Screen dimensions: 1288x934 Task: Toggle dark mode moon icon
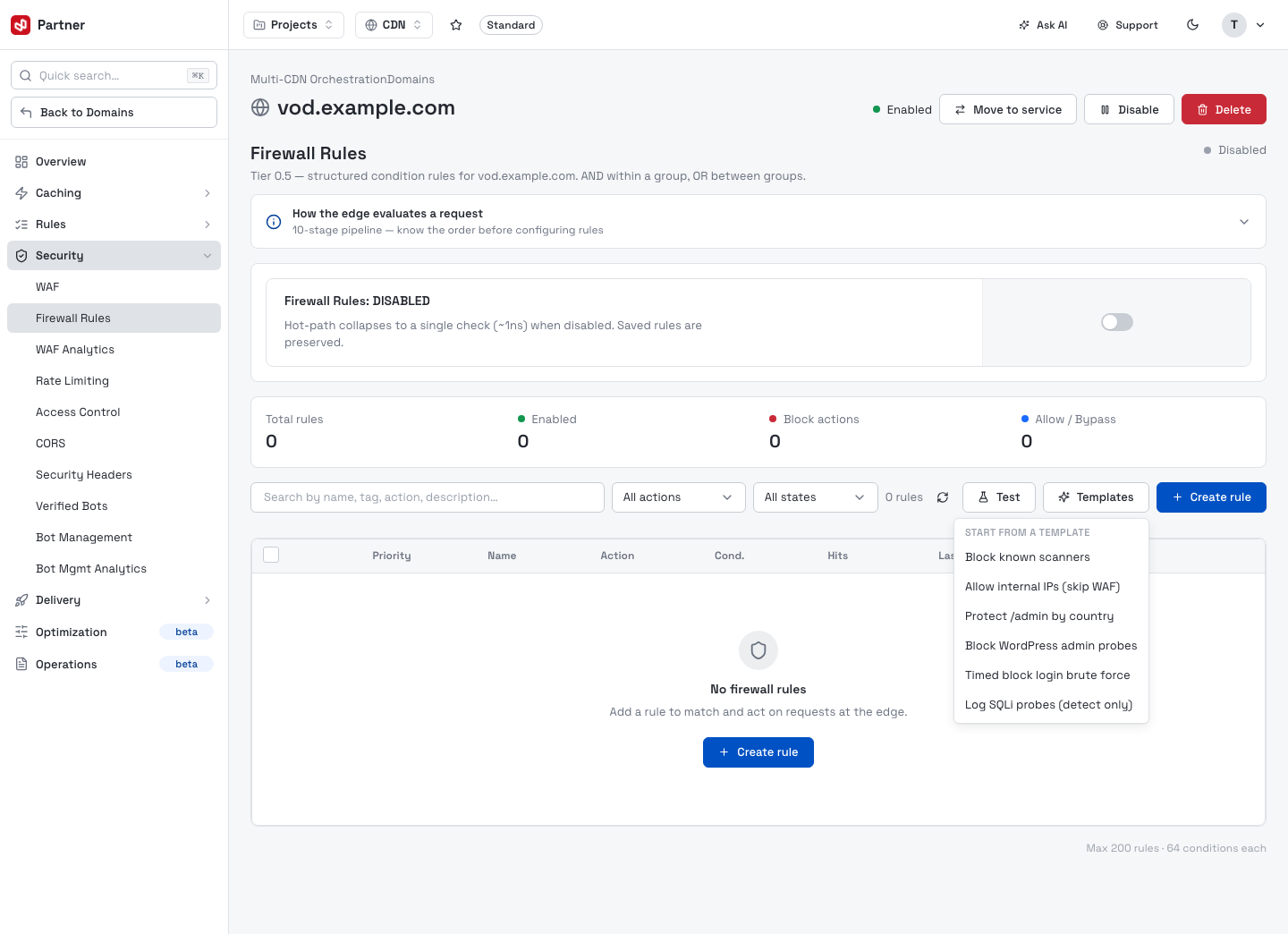tap(1192, 25)
